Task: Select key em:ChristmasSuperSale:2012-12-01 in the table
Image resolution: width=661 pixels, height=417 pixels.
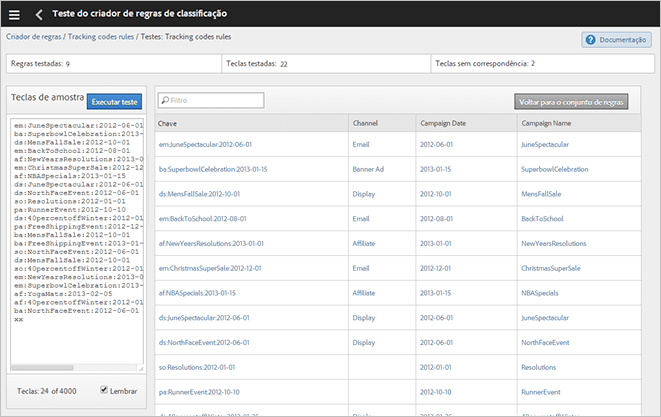Action: (x=210, y=268)
